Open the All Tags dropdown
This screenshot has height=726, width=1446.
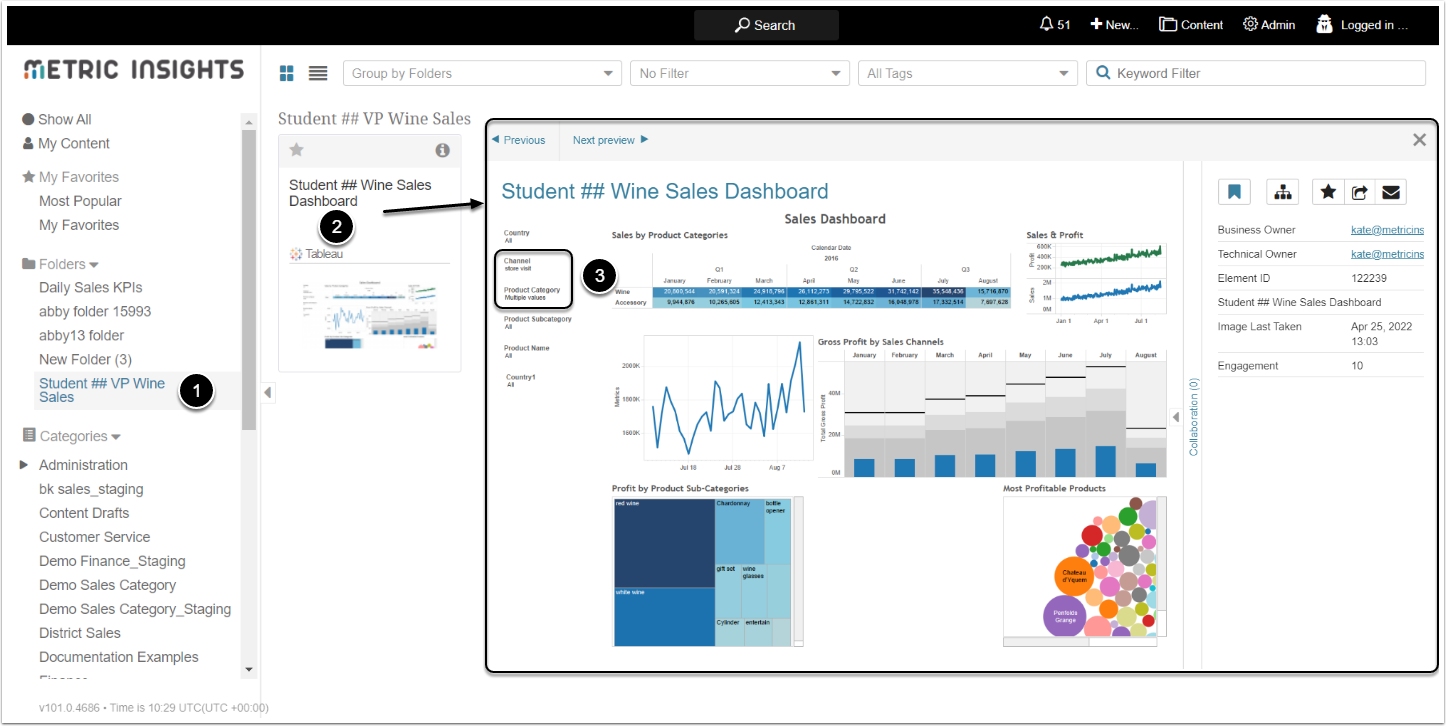pyautogui.click(x=968, y=73)
